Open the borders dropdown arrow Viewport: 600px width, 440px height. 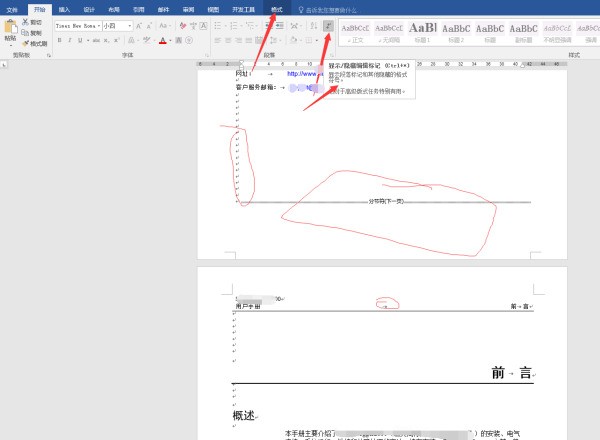tap(317, 40)
